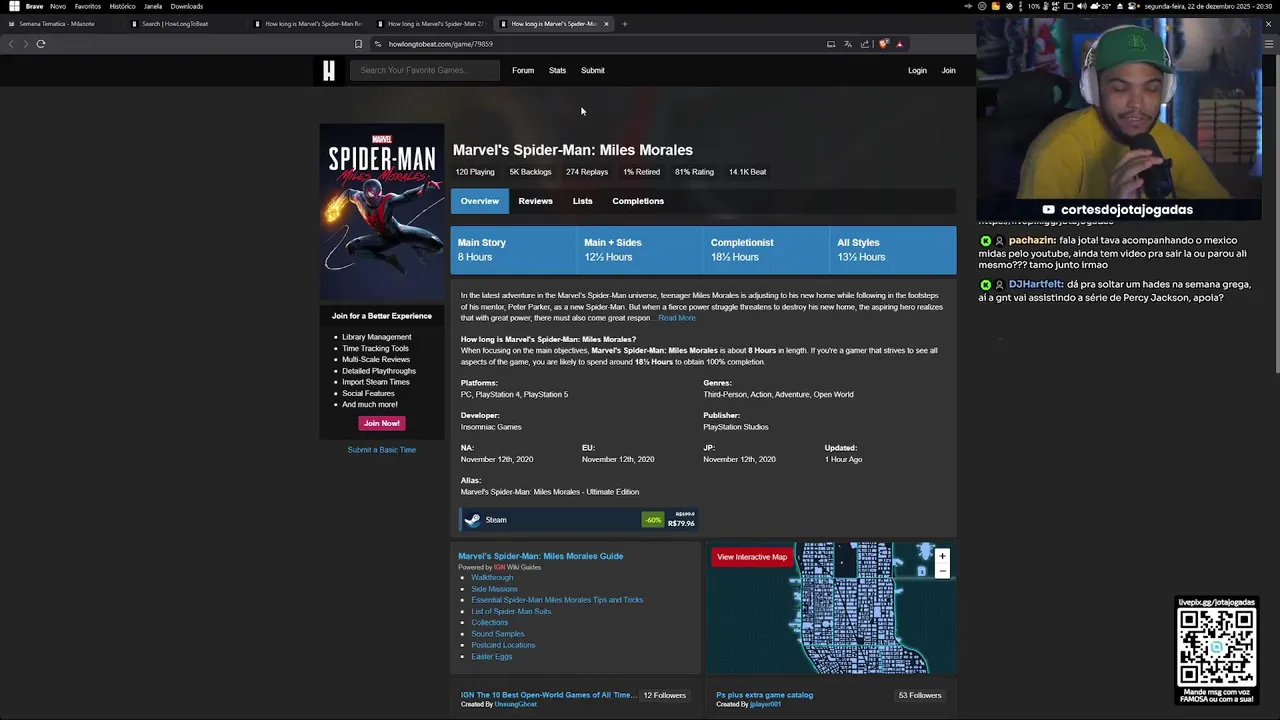Screen dimensions: 1280x720
Task: Open Essential Tips and Tricks guide link
Action: pyautogui.click(x=557, y=600)
